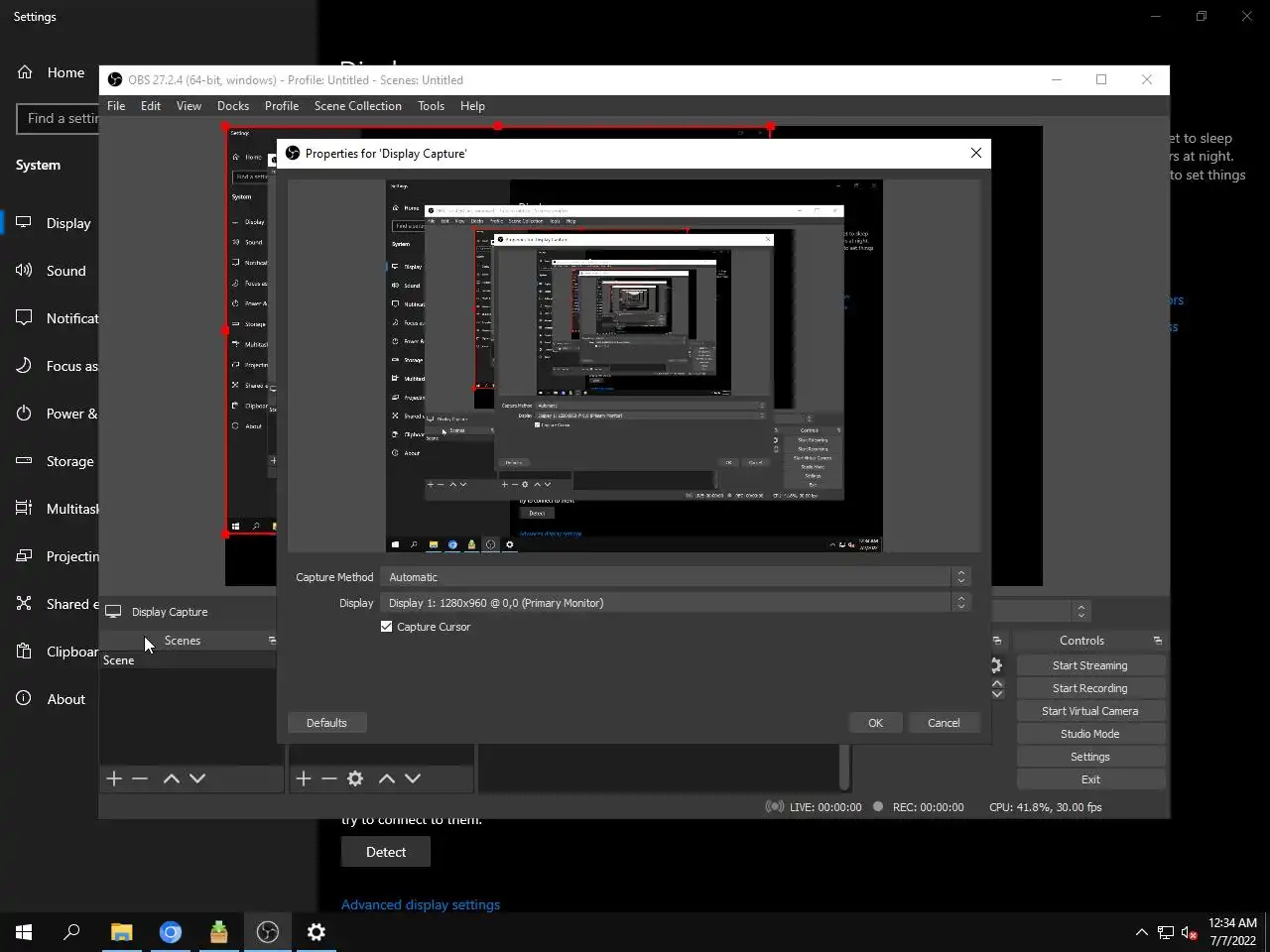Open the View menu
This screenshot has width=1270, height=952.
[189, 106]
